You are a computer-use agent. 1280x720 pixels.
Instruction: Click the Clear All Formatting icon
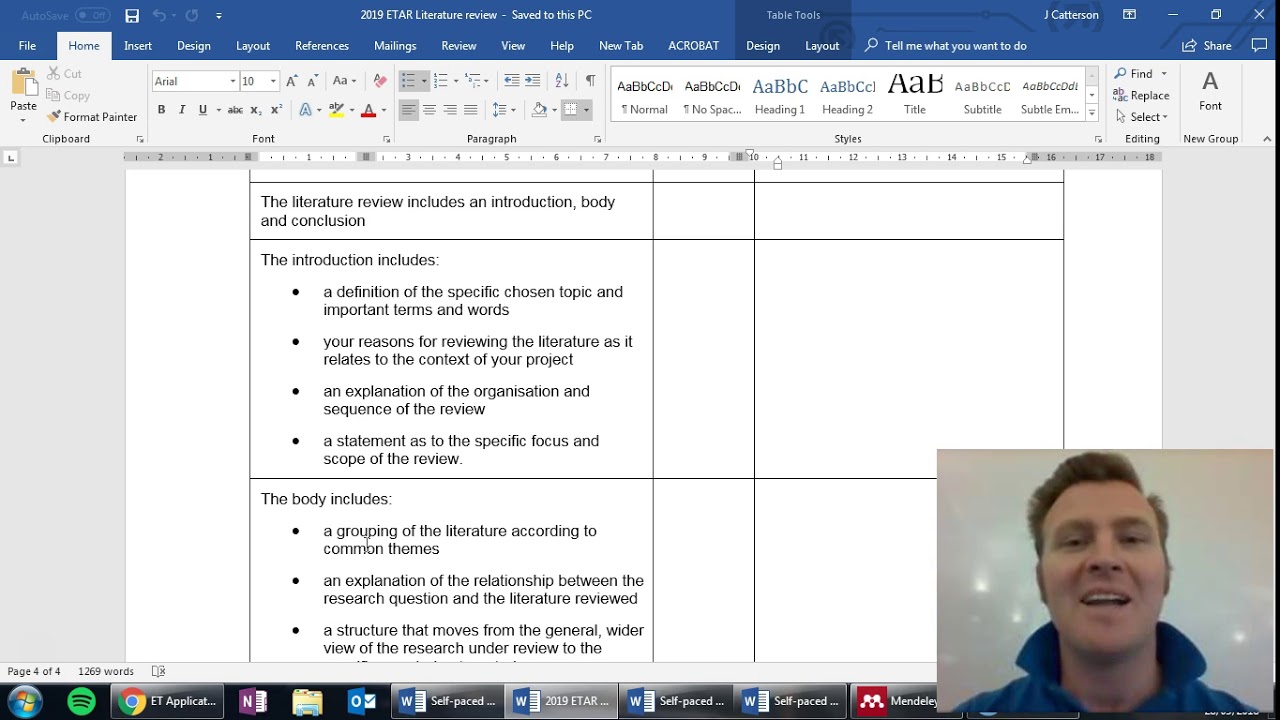point(379,81)
